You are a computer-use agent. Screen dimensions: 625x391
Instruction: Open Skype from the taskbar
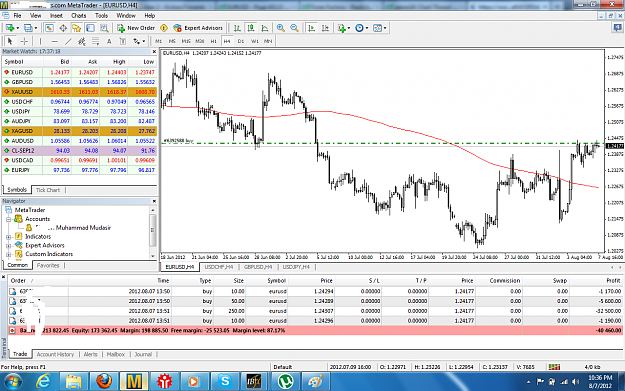click(x=225, y=381)
